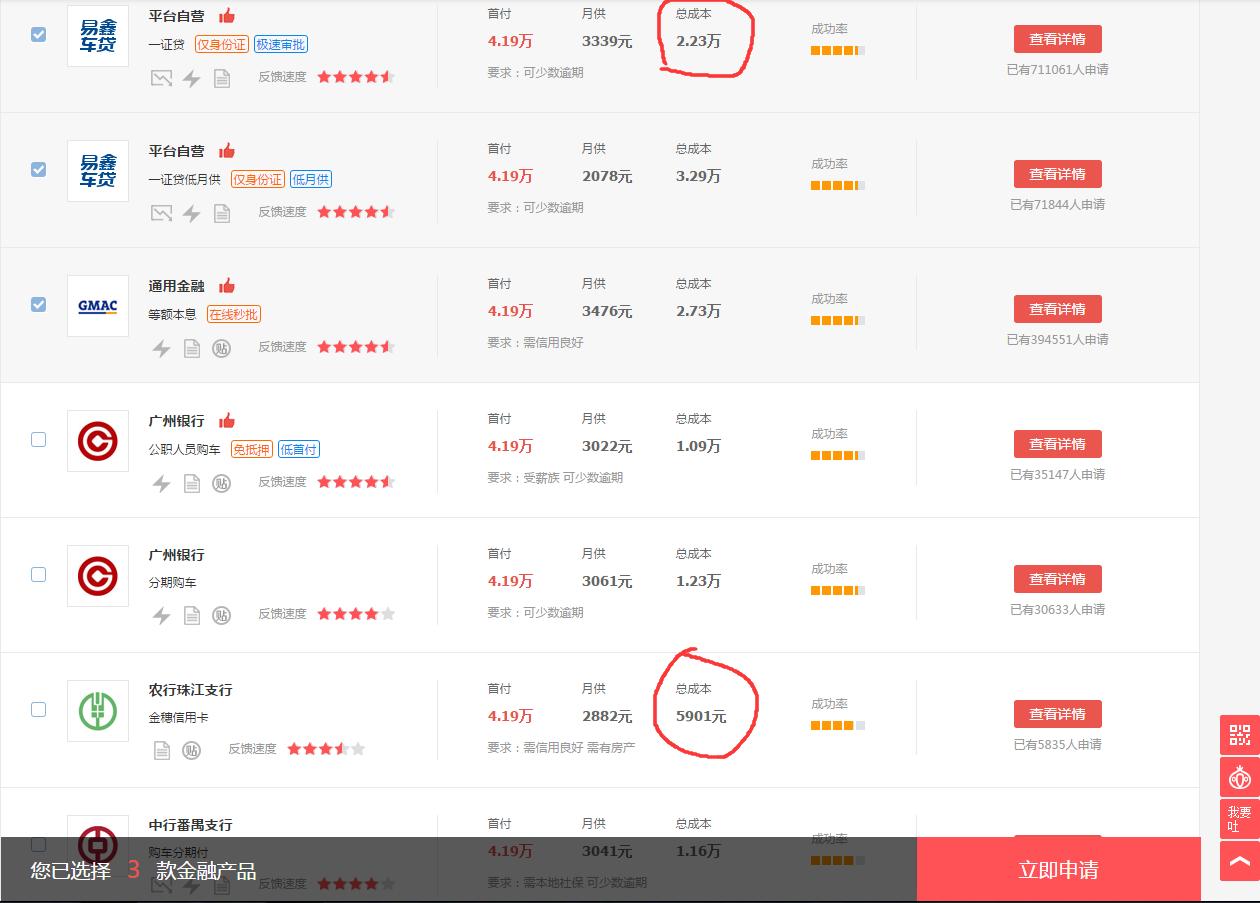Click the star rating in 农行珠江支行 row
This screenshot has width=1260, height=903.
pos(326,749)
